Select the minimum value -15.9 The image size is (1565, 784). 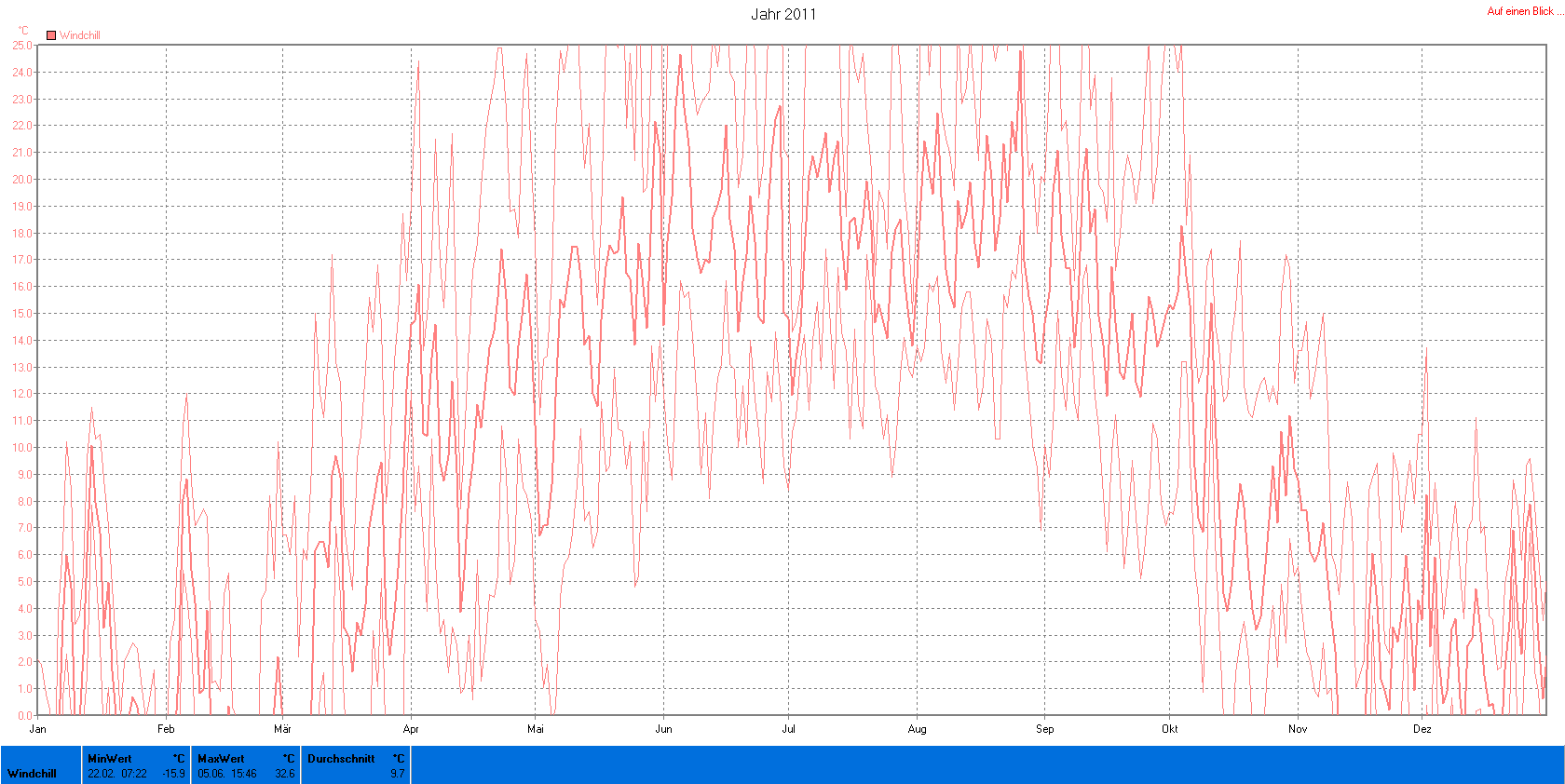tap(174, 774)
